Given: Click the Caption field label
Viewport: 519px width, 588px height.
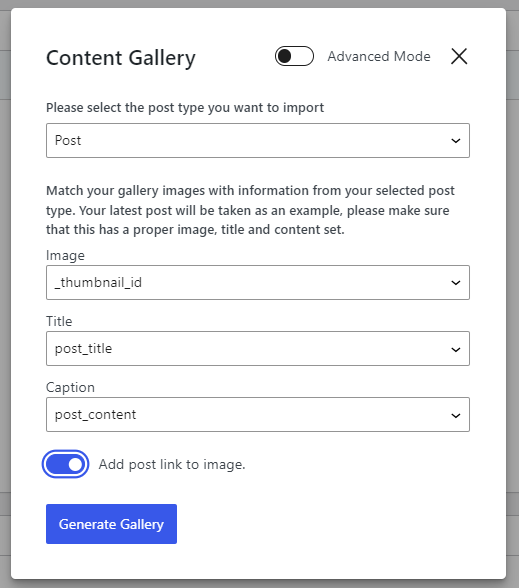Looking at the screenshot, I should tap(70, 387).
